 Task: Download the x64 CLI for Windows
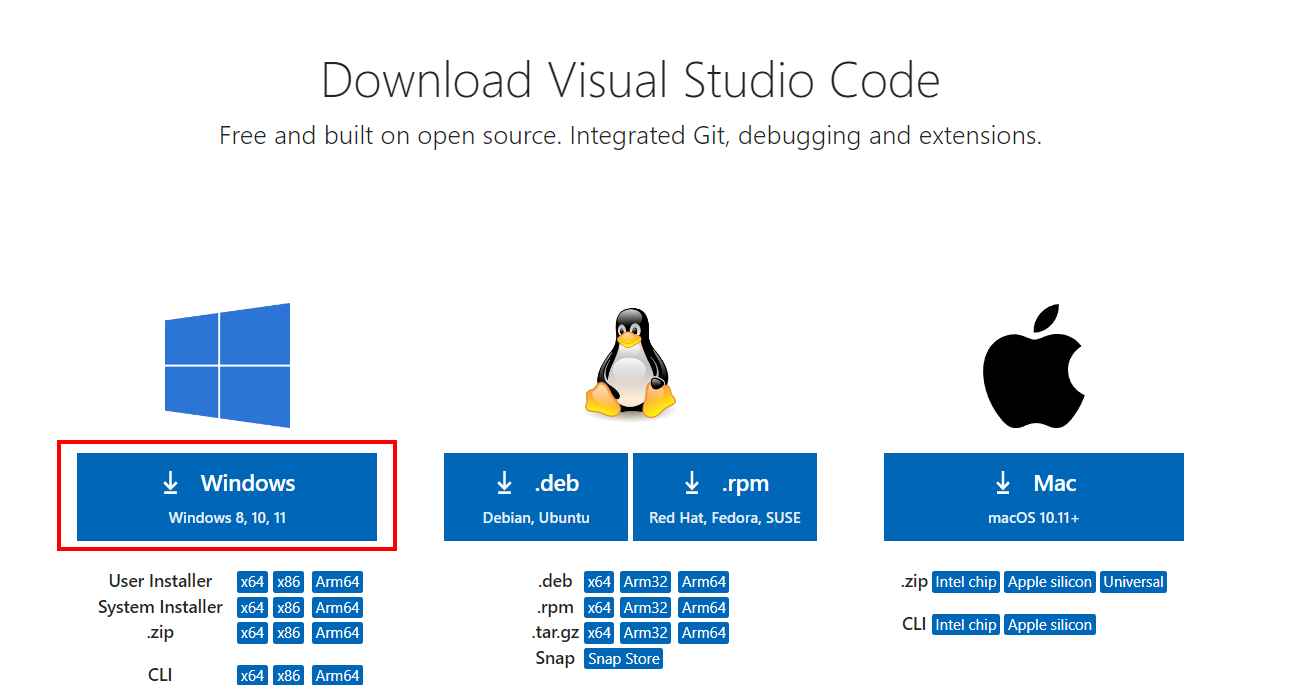pos(252,675)
